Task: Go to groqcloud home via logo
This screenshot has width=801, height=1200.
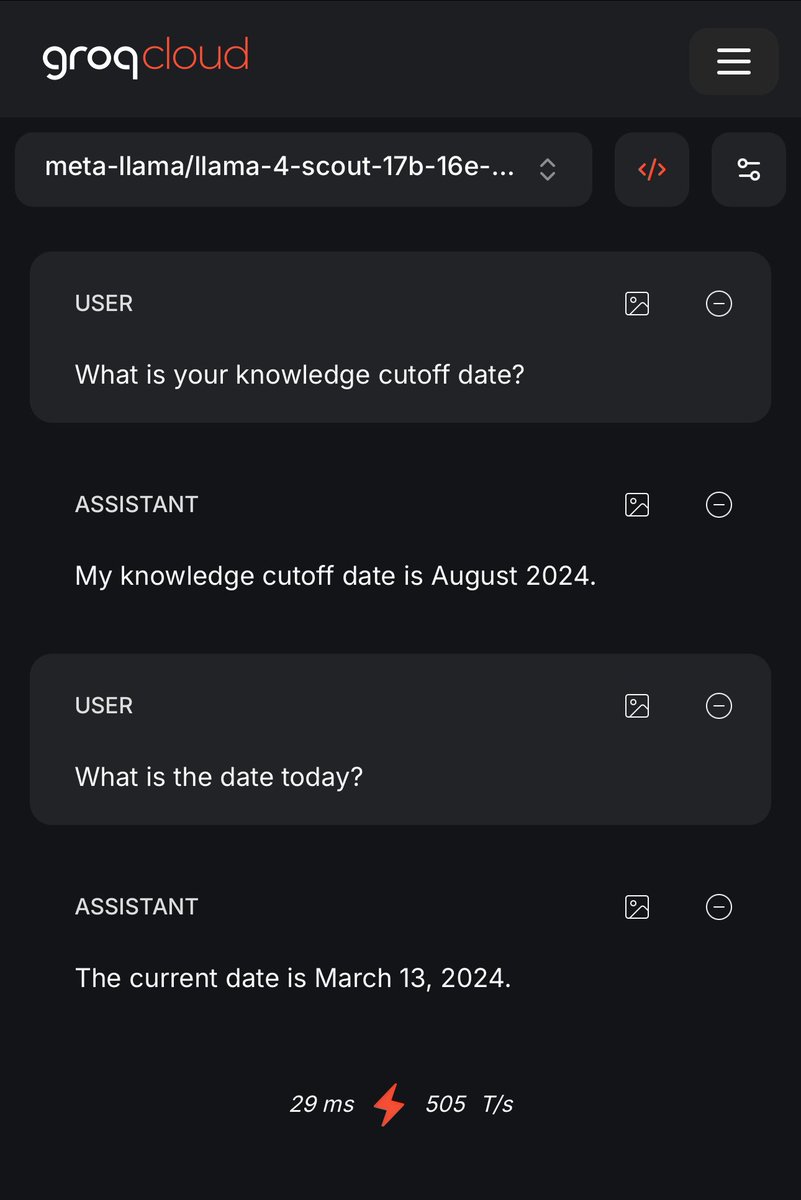Action: click(145, 58)
